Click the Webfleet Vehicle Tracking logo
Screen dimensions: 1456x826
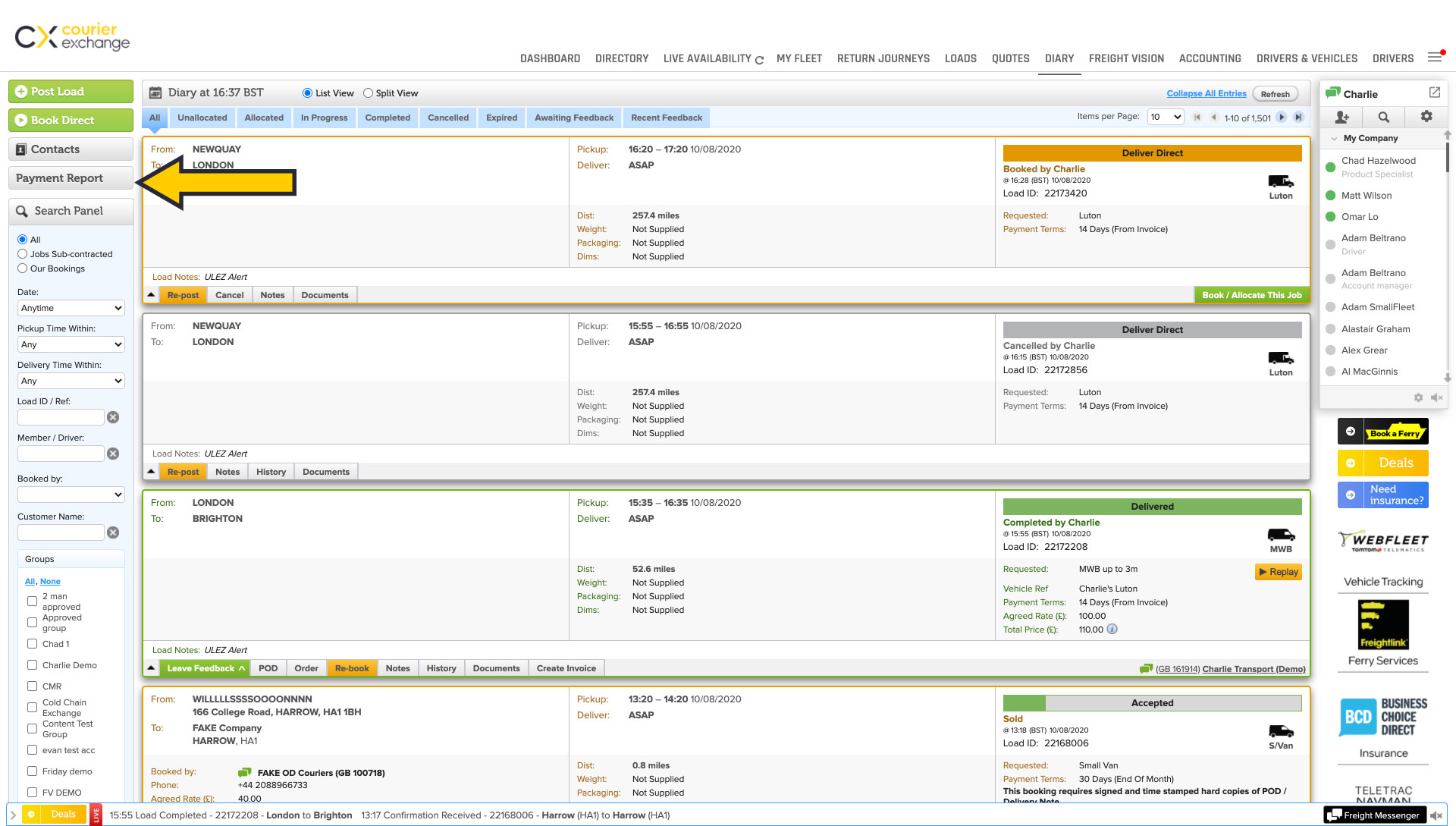coord(1383,542)
